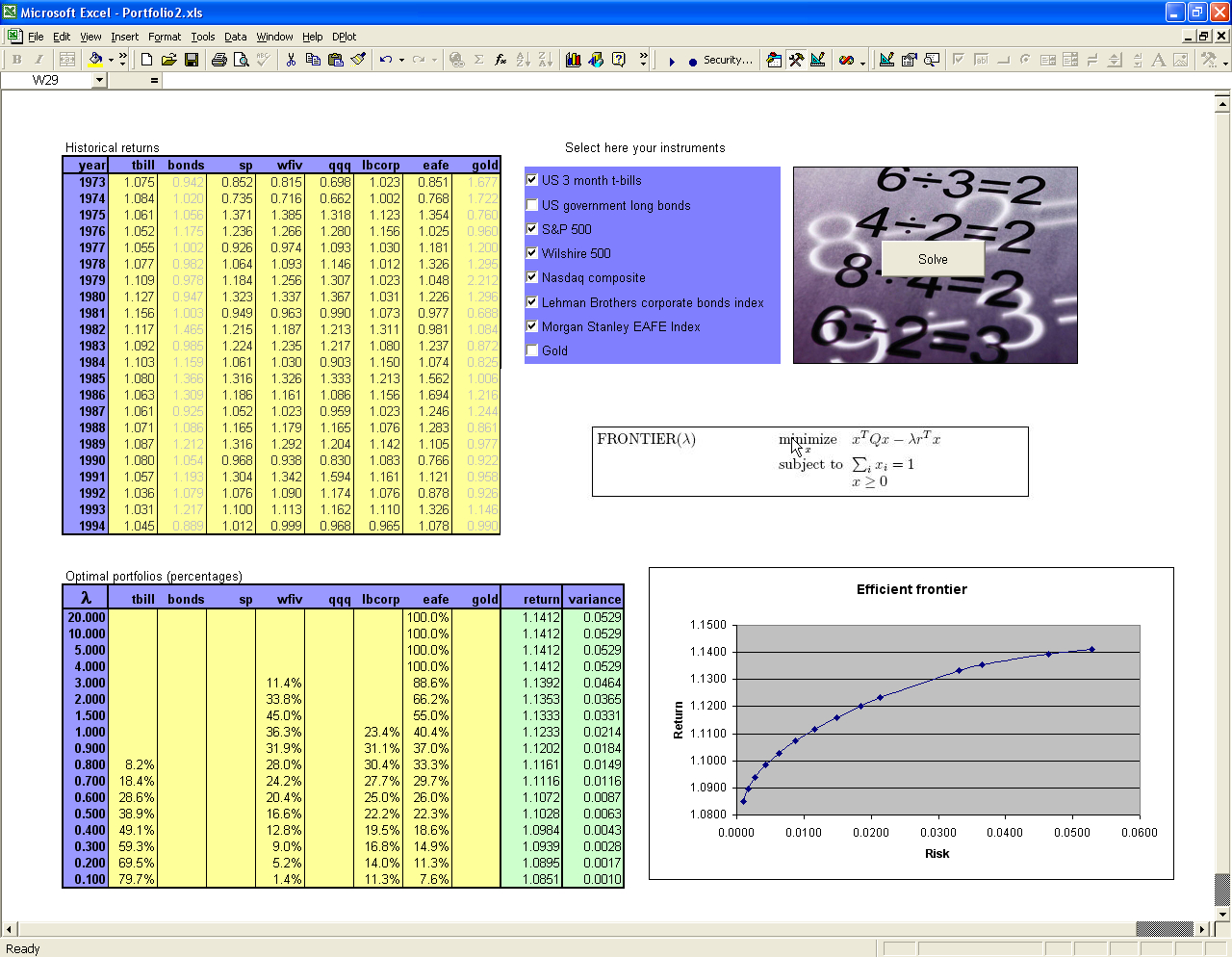Select the AutoSum function
1232x957 pixels.
(479, 59)
